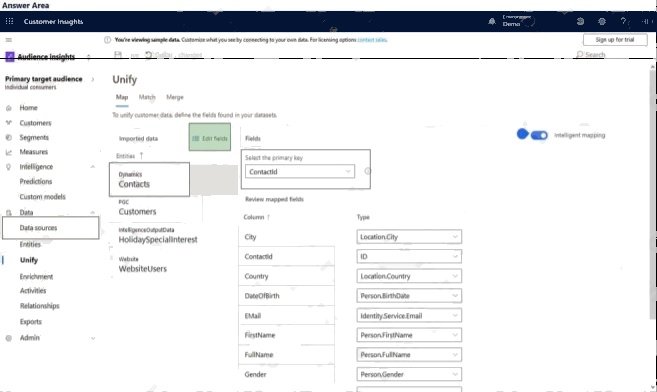Click the info icon in sample data banner
The width and height of the screenshot is (657, 392).
107,40
